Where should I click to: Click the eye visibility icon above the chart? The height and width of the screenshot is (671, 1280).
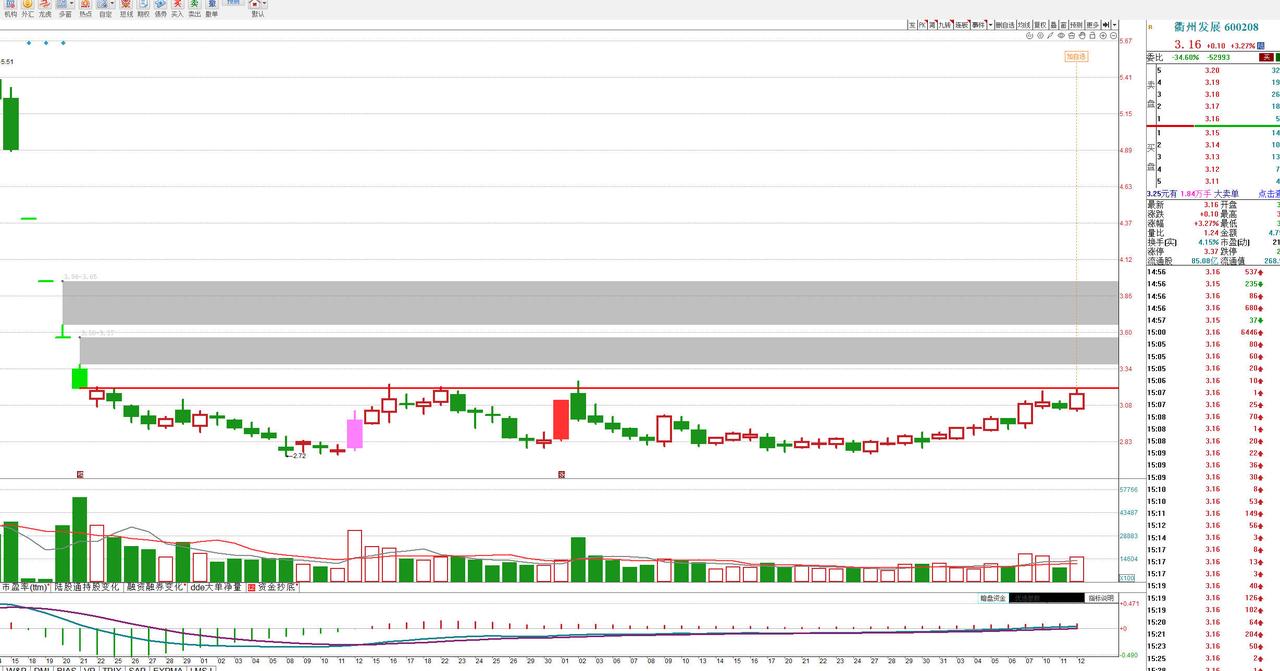(x=1061, y=36)
